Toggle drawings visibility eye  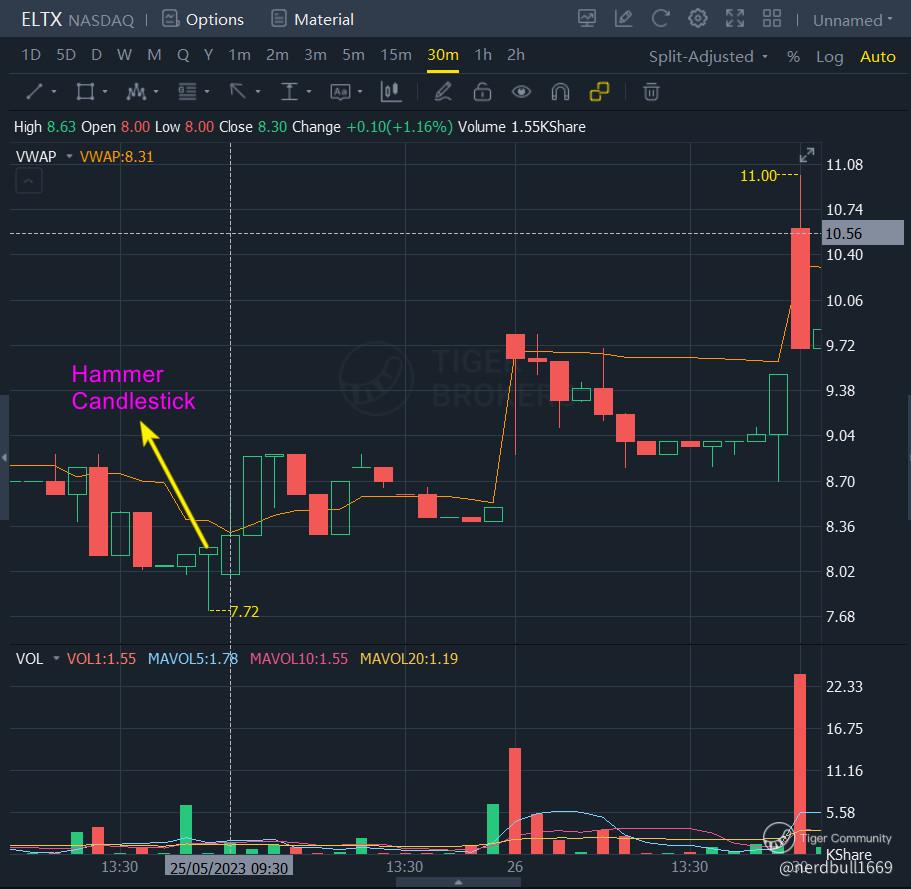tap(521, 92)
